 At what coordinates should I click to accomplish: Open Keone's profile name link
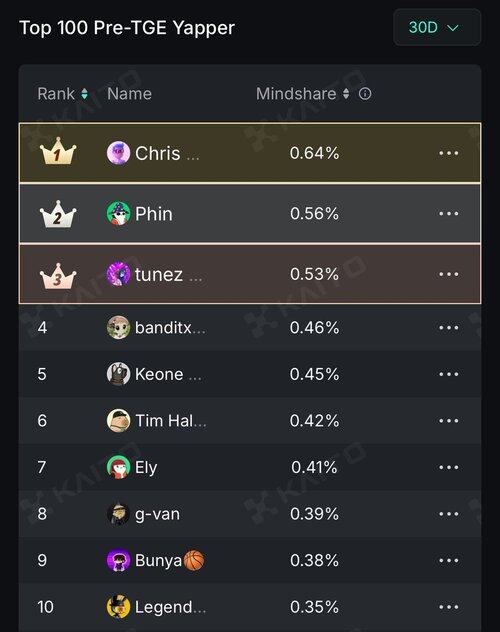[x=168, y=374]
